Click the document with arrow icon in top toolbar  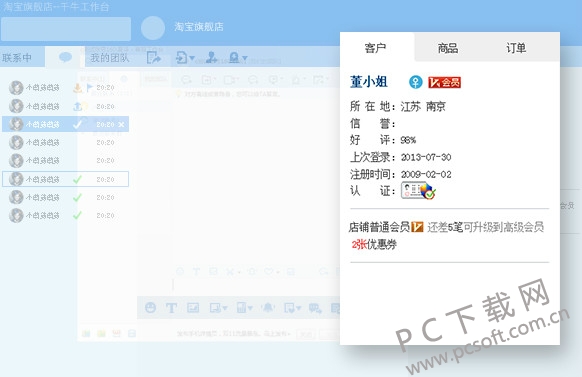coord(181,58)
